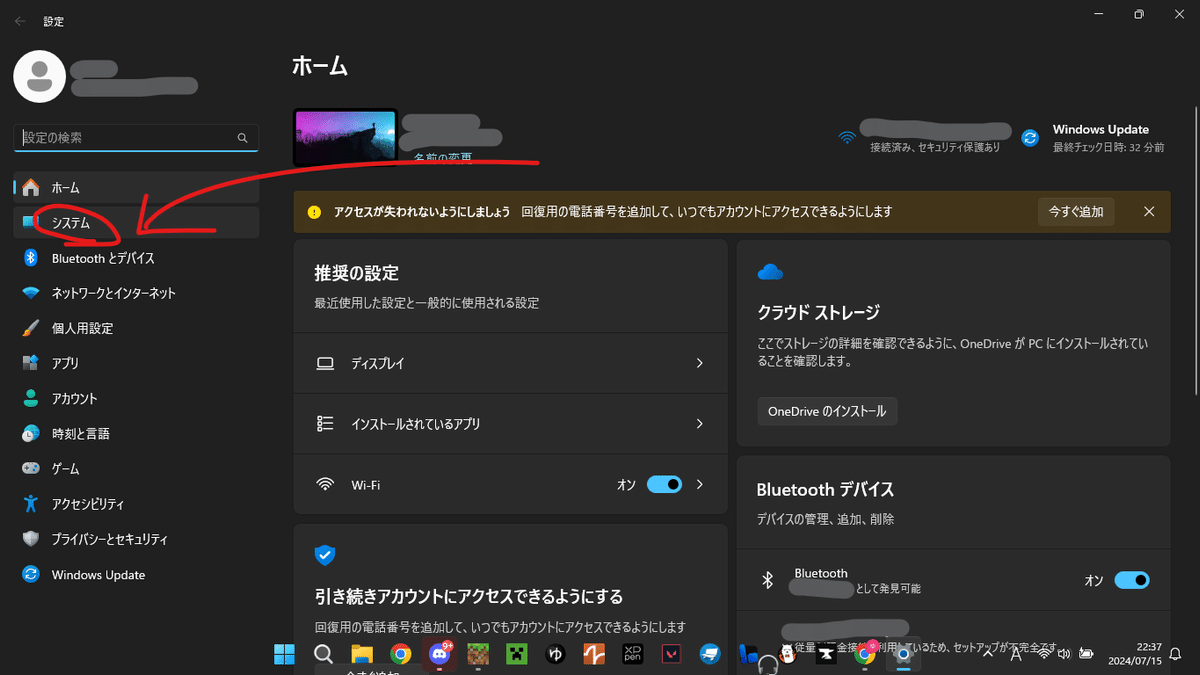Open the ゲーム settings category
The width and height of the screenshot is (1200, 675).
click(x=136, y=469)
